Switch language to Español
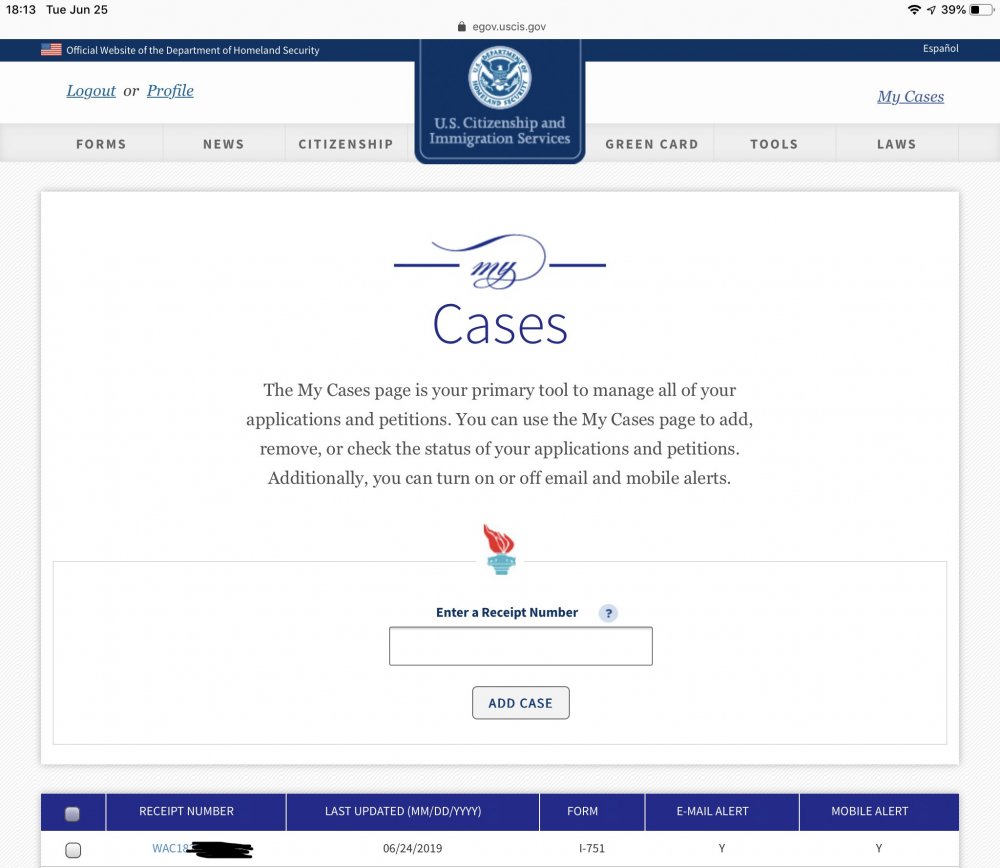Screen dimensions: 1000x868 [x=940, y=48]
